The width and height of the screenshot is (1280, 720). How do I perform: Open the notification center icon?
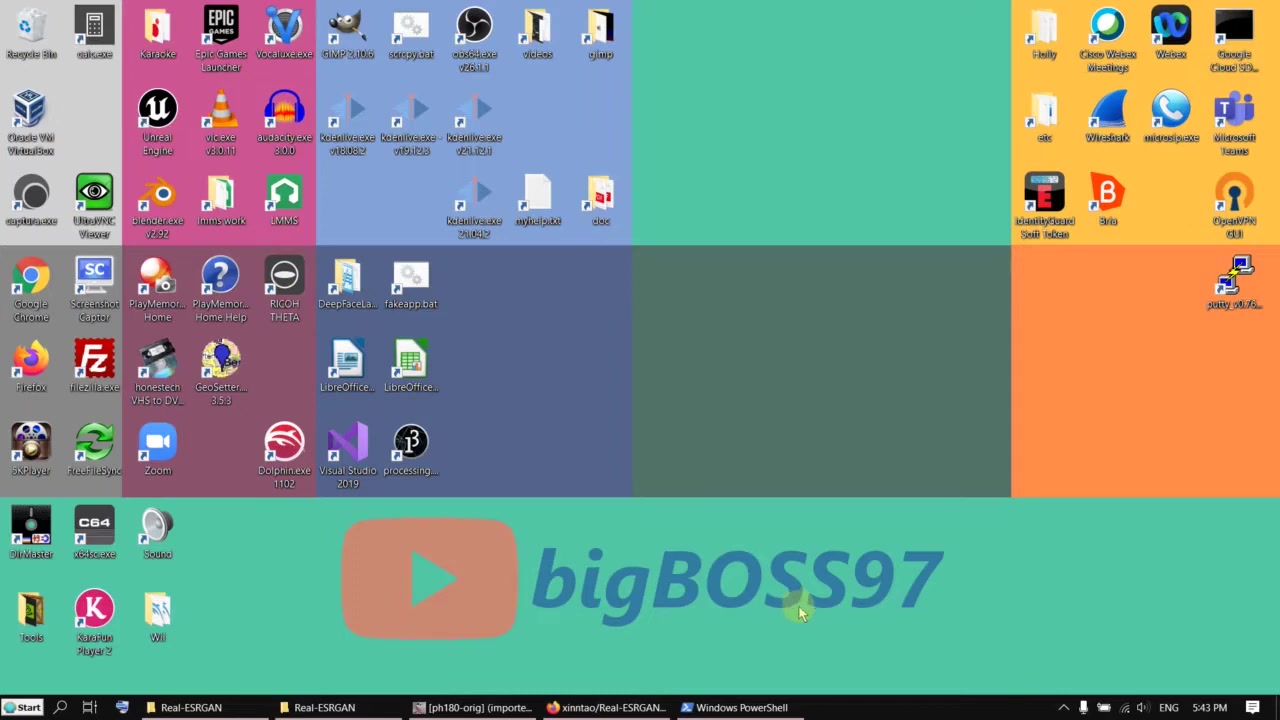point(1252,707)
